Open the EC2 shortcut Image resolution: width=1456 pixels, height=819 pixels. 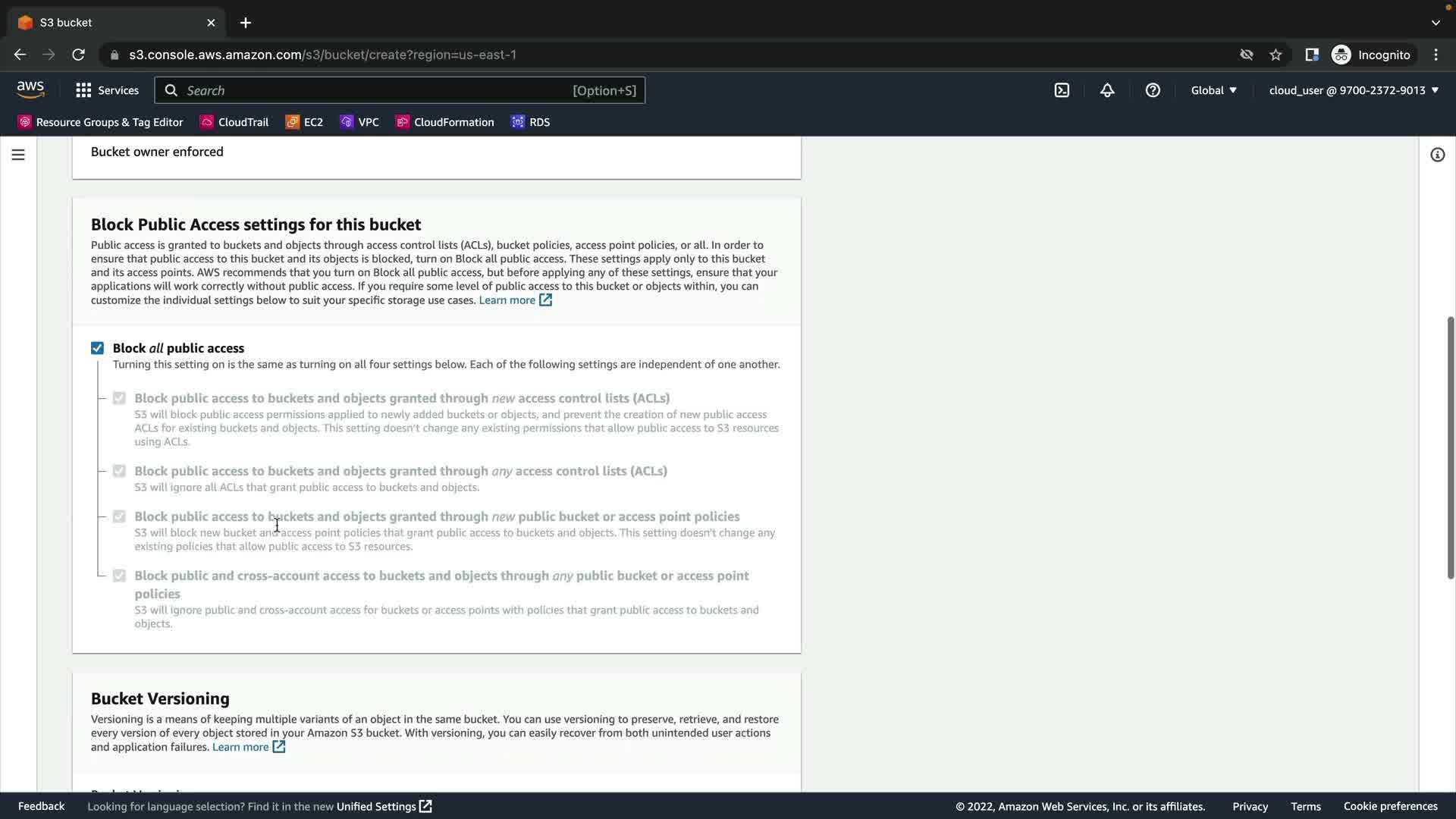pos(304,122)
